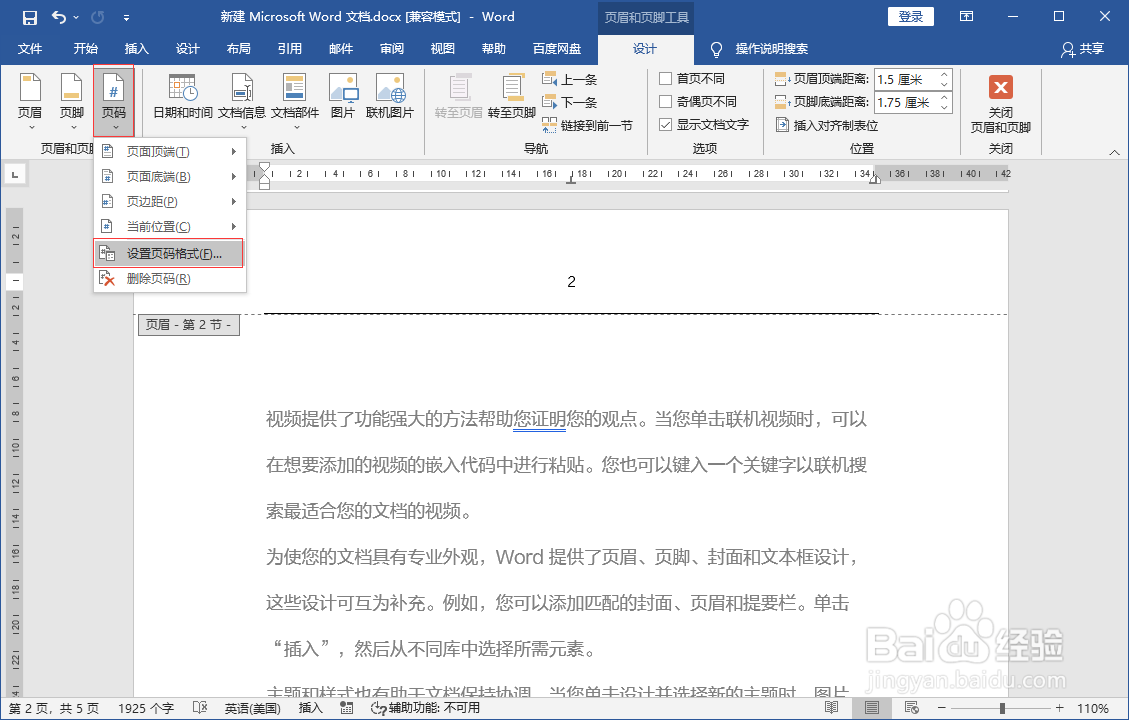This screenshot has width=1129, height=720.
Task: Jump to 上一条 previous section
Action: (570, 79)
